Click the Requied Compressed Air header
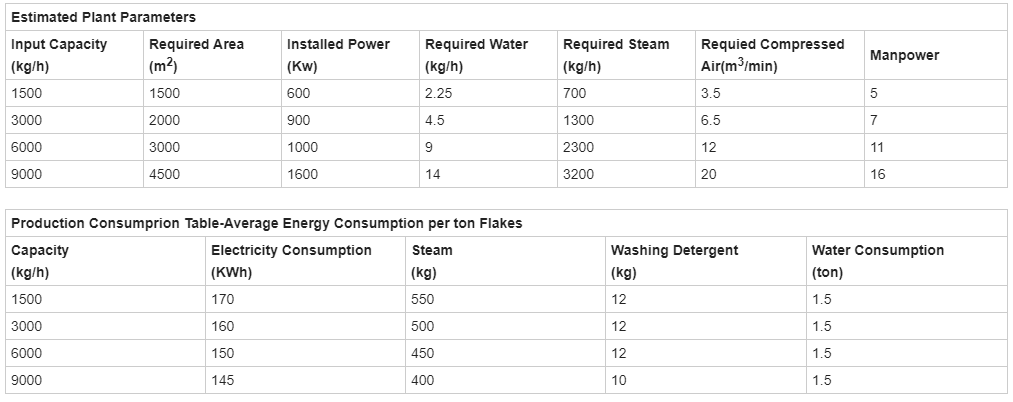Screen dimensions: 1013x402 pos(780,55)
